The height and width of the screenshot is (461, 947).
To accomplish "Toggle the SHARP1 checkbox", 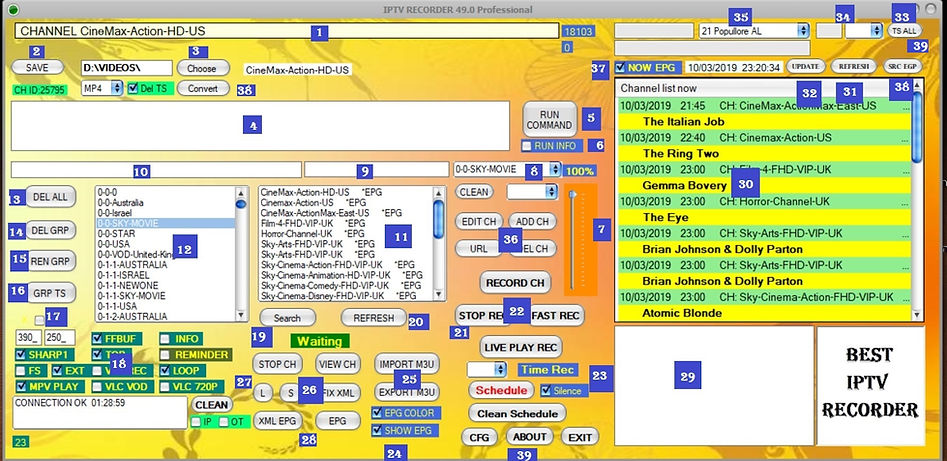I will point(21,355).
